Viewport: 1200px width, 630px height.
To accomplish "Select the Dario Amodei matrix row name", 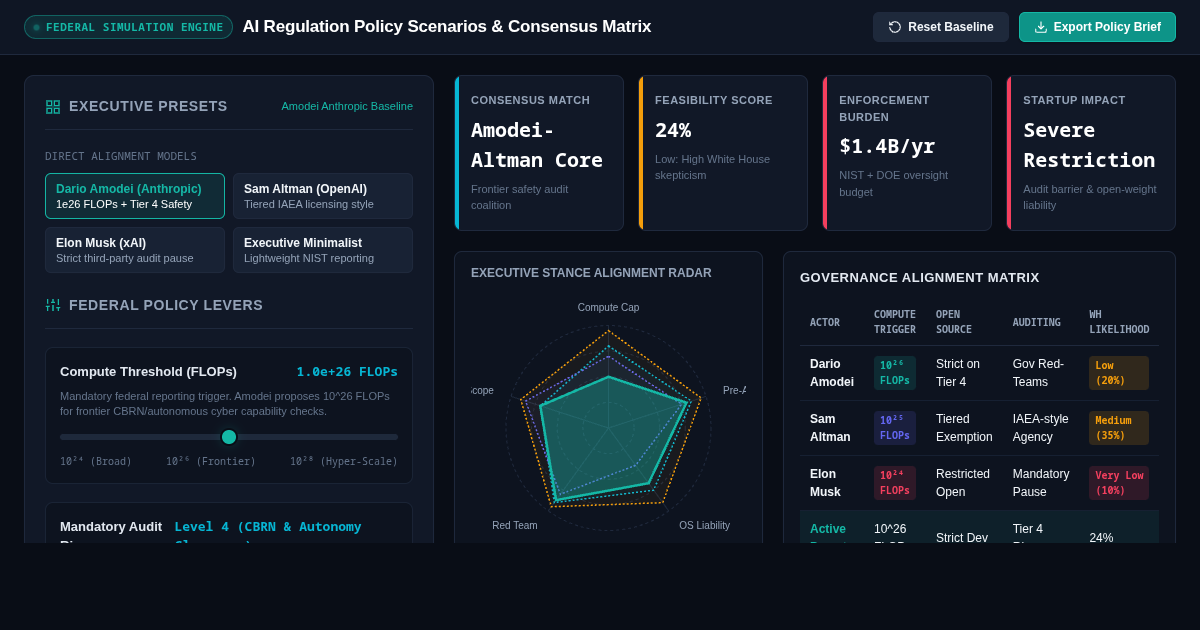I will 832,373.
